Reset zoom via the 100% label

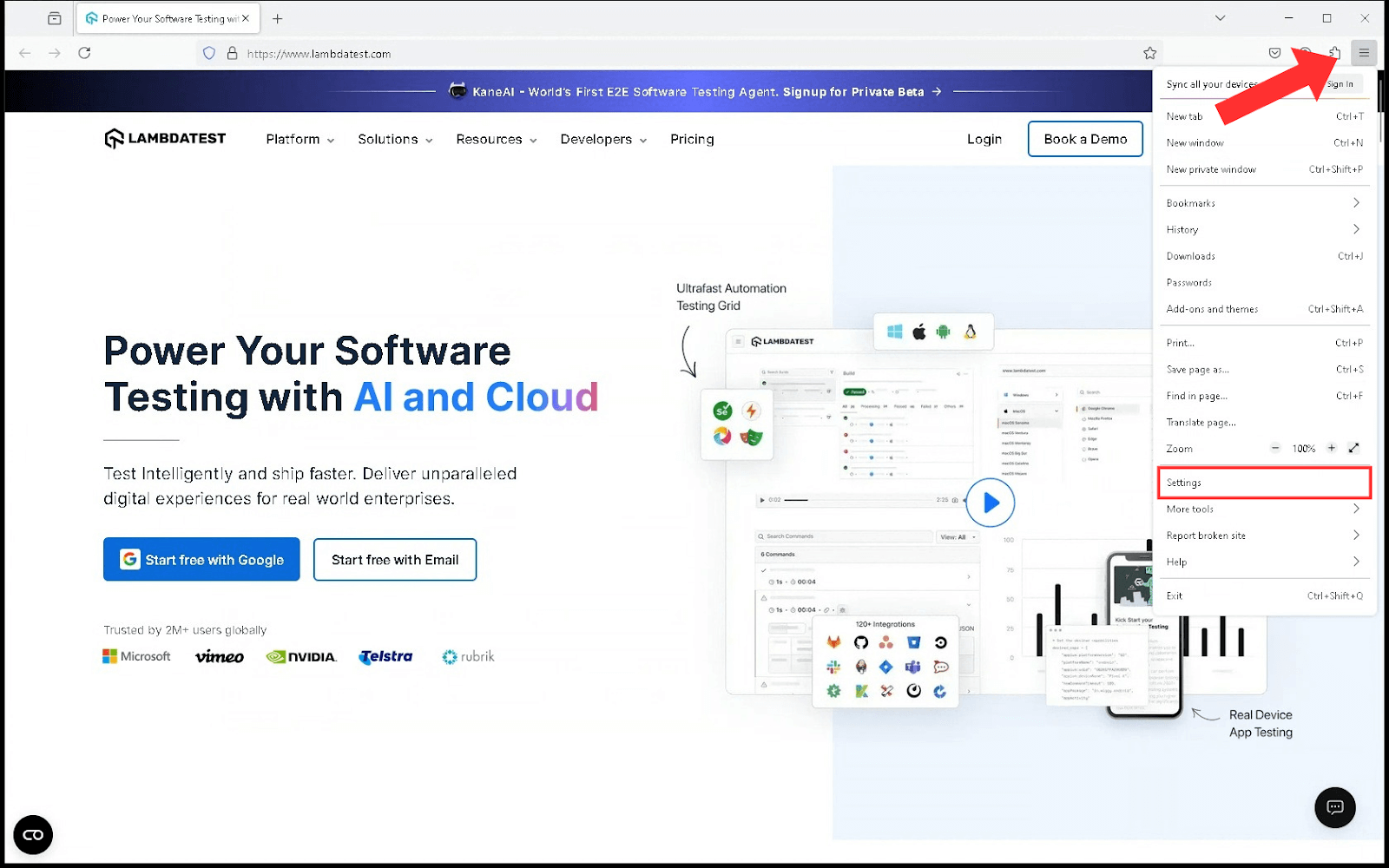point(1303,449)
